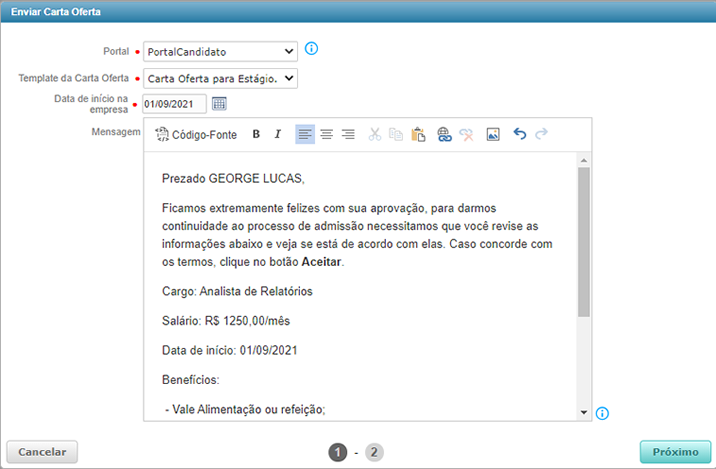Go to step 2 indicator

[x=374, y=452]
